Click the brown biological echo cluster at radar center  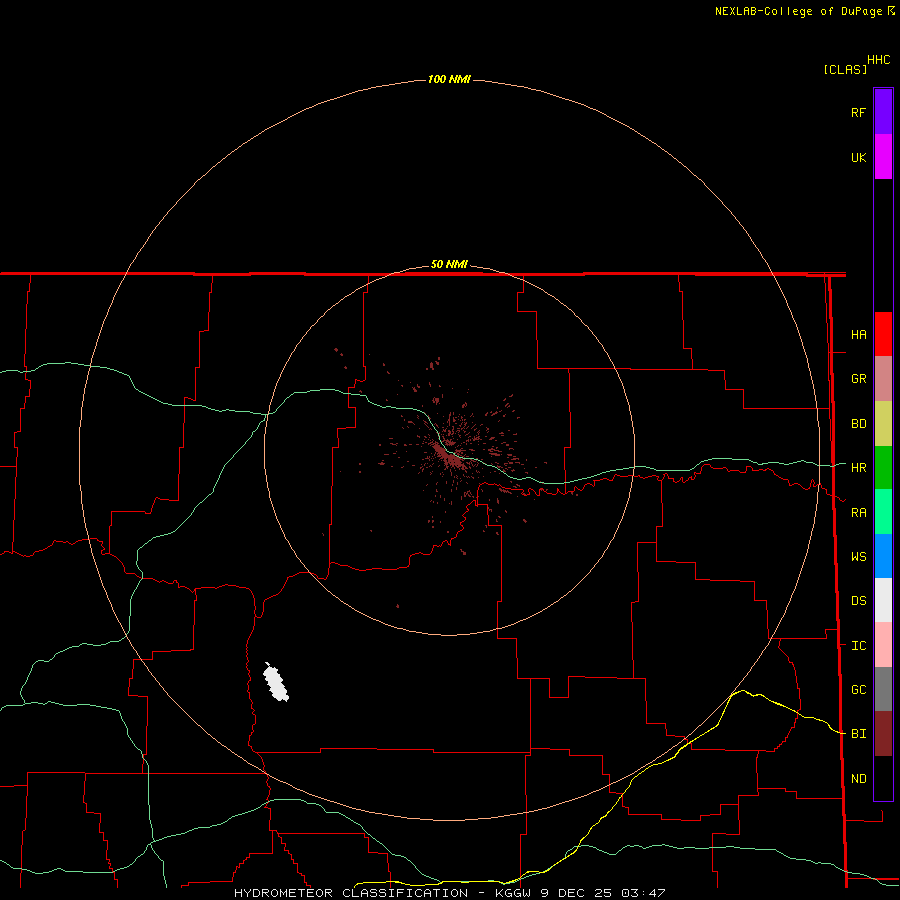pos(449,455)
